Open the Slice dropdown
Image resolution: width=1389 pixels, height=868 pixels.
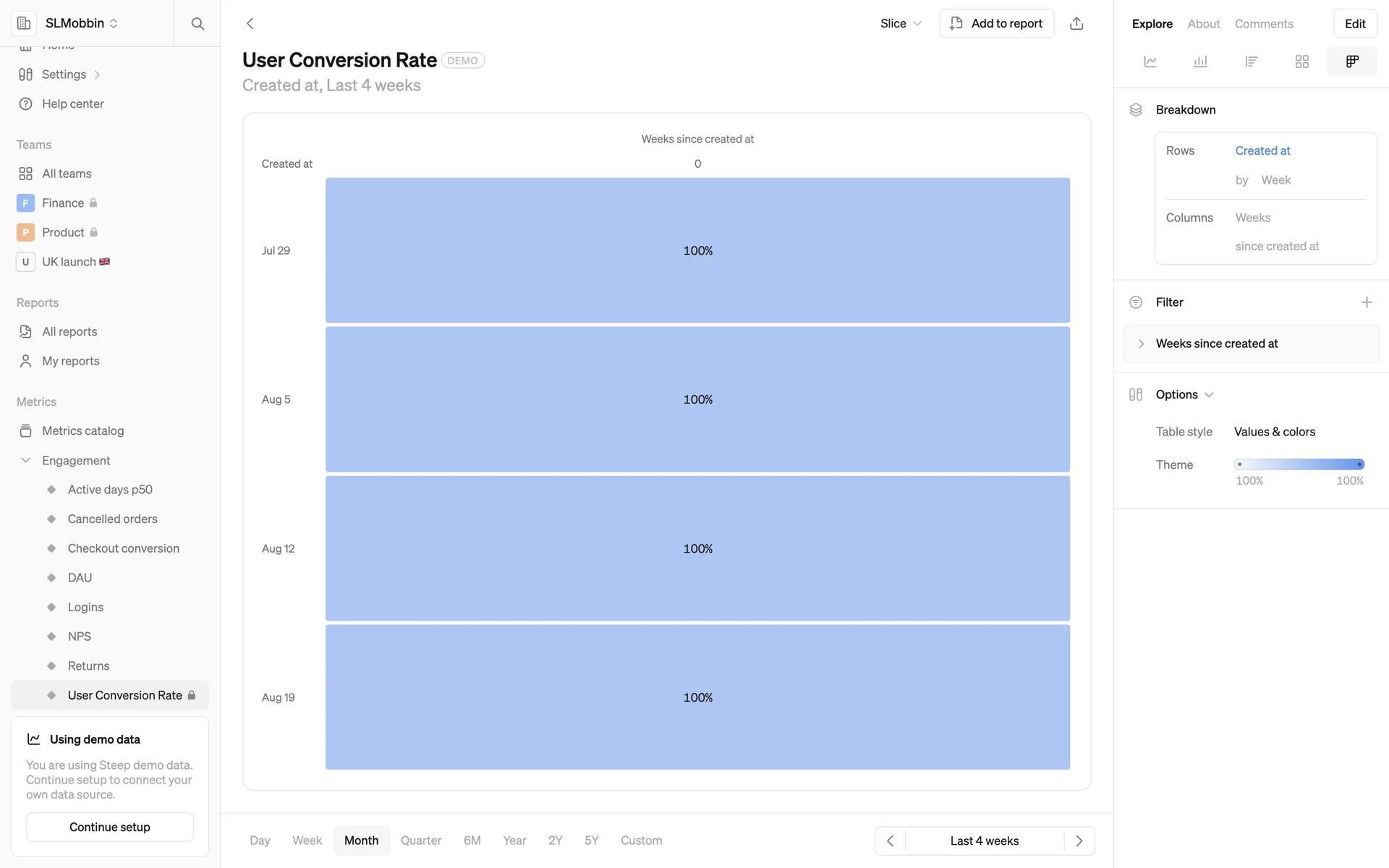(x=901, y=24)
